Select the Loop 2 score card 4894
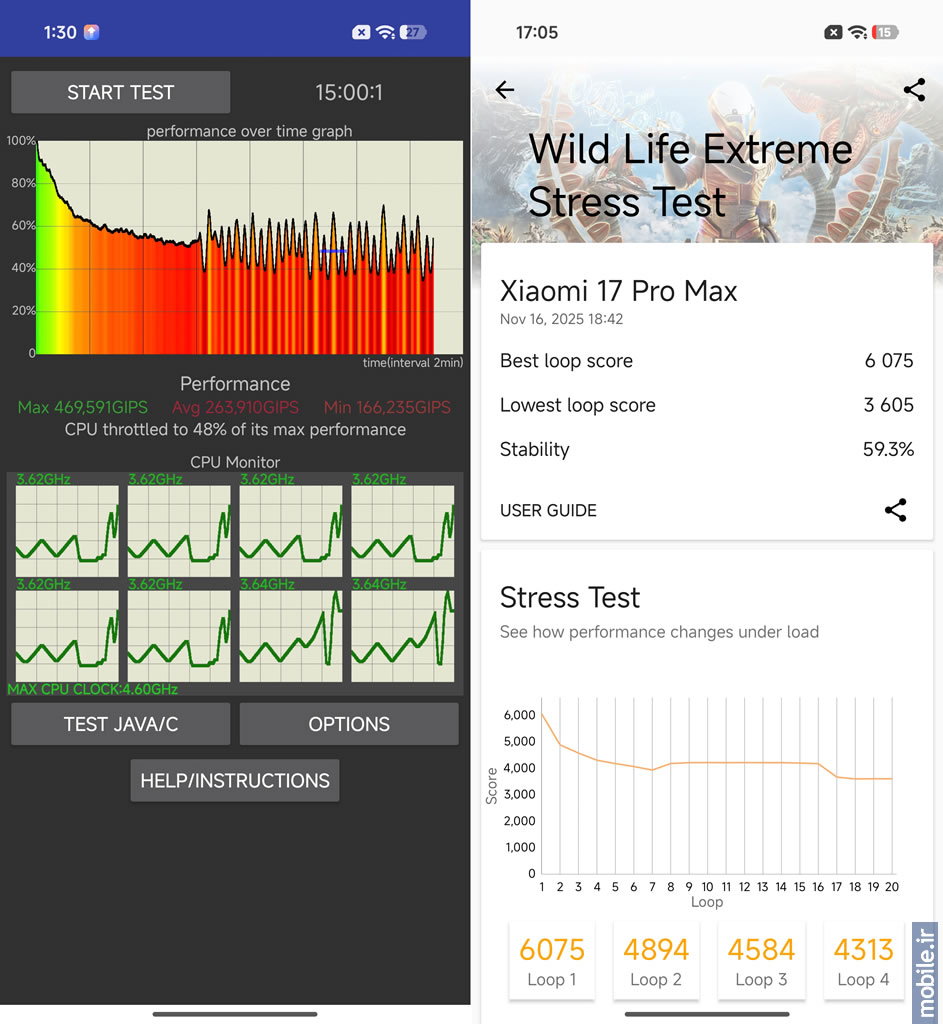 [x=656, y=961]
